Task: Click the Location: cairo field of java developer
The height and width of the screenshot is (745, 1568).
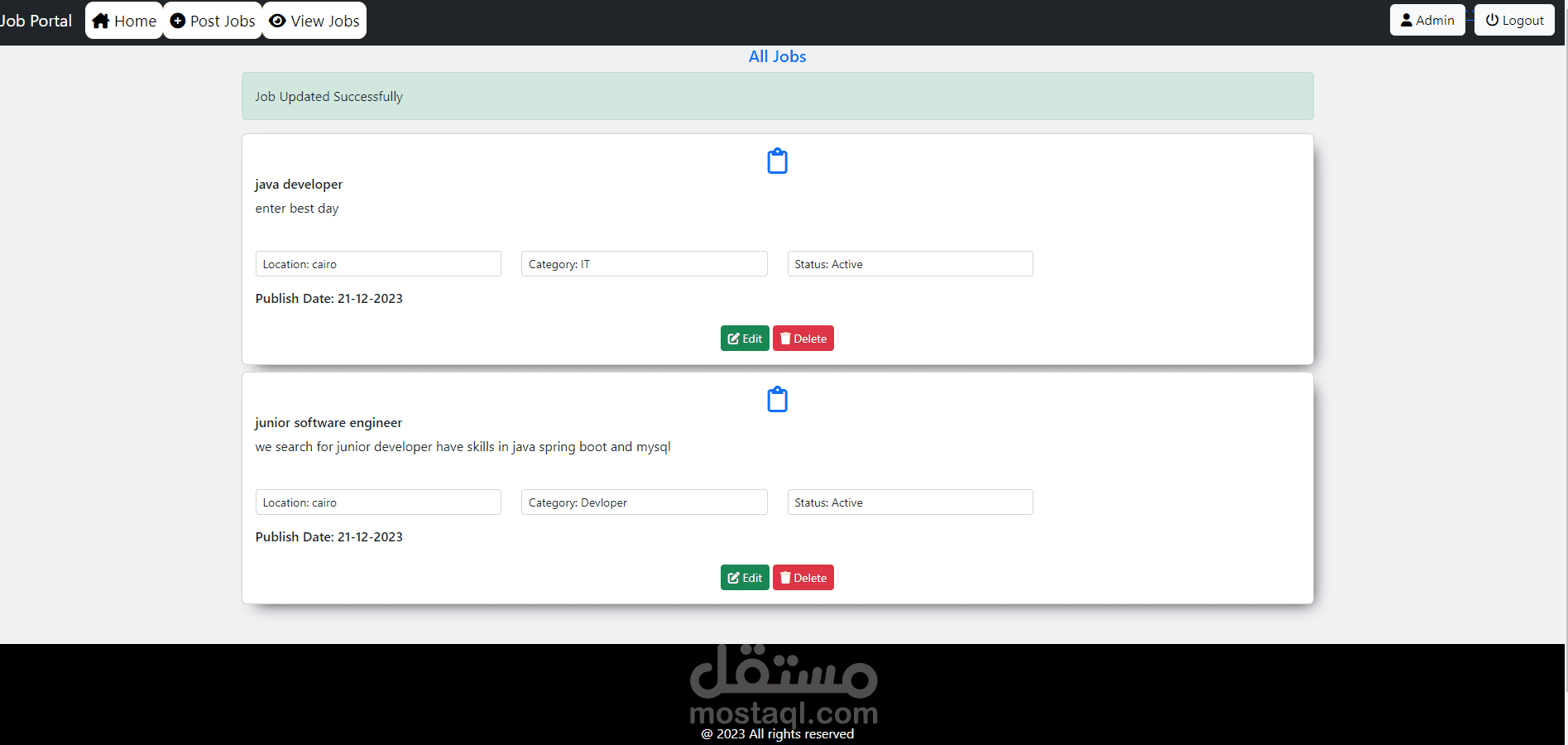Action: [x=378, y=264]
